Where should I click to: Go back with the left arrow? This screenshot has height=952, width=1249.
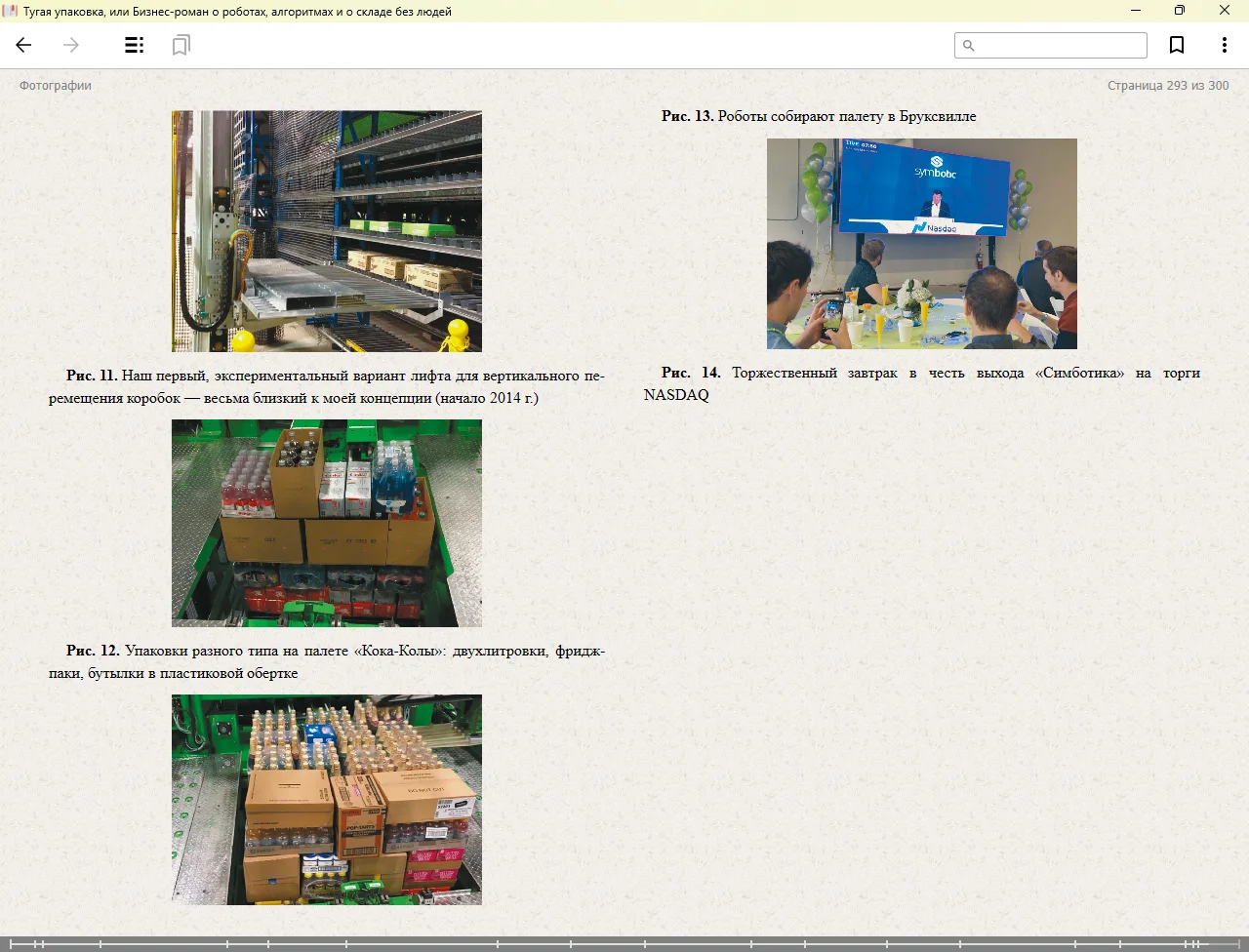pyautogui.click(x=24, y=45)
